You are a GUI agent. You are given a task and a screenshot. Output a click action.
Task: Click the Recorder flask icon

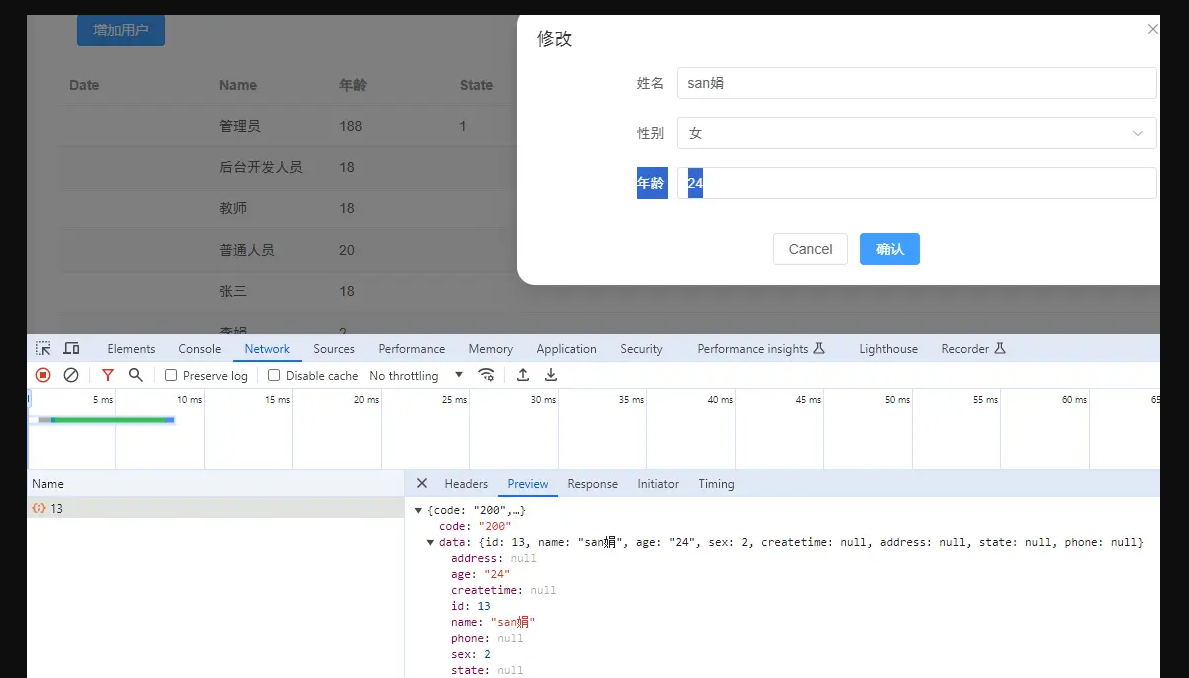1000,348
